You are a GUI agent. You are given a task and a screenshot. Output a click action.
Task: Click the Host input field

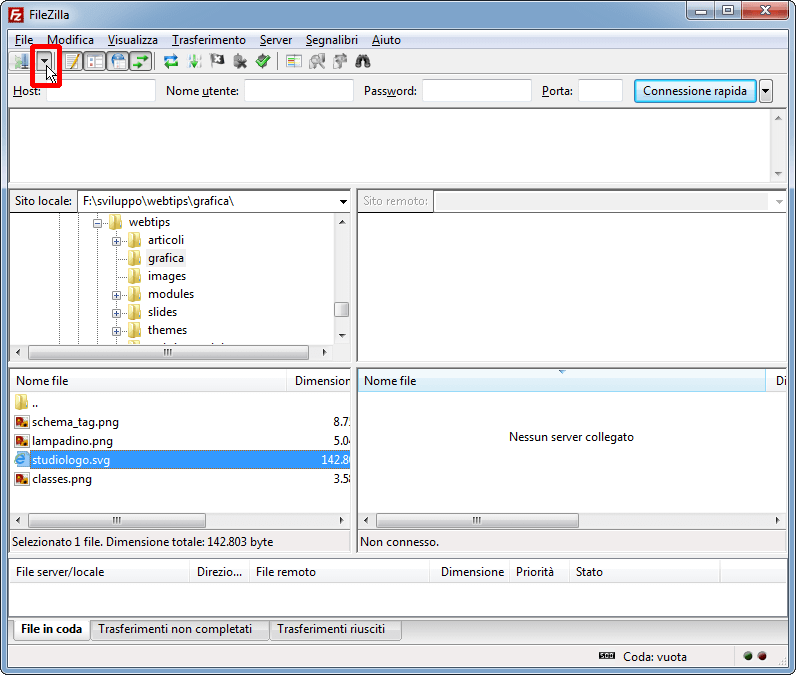pos(100,91)
